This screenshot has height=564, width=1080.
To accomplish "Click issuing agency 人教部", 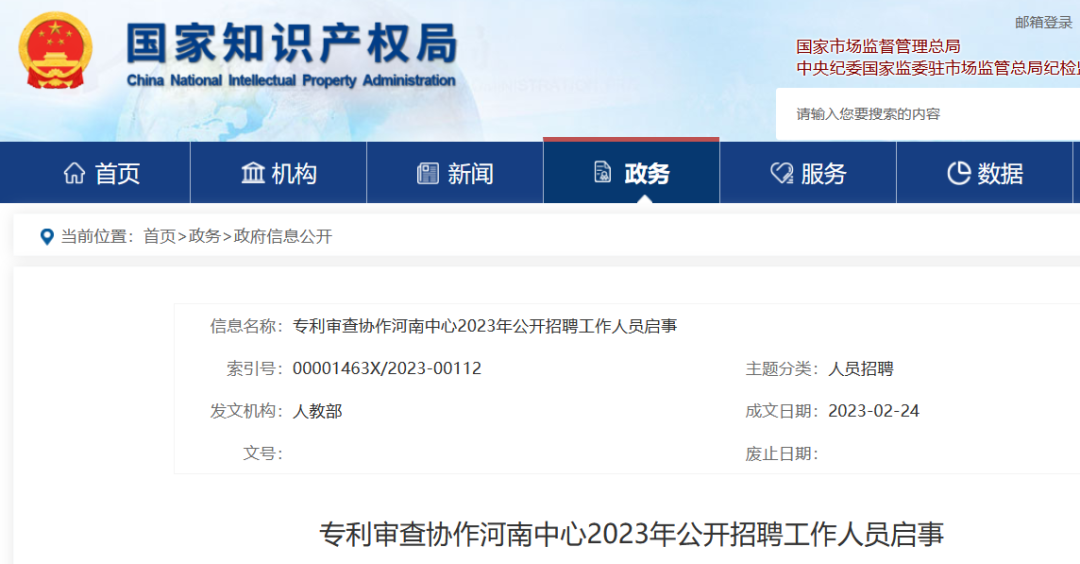I will pyautogui.click(x=318, y=411).
